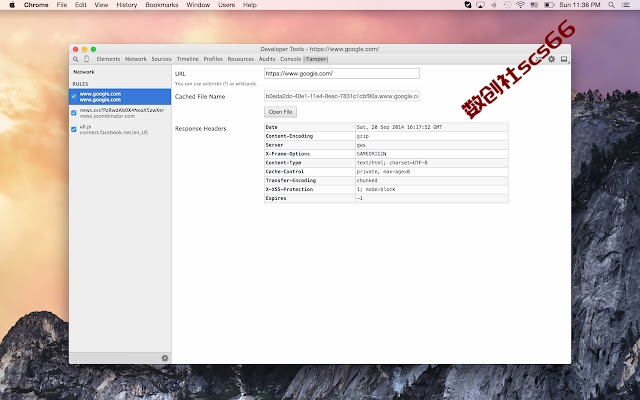Switch to the Resources tab

point(240,59)
